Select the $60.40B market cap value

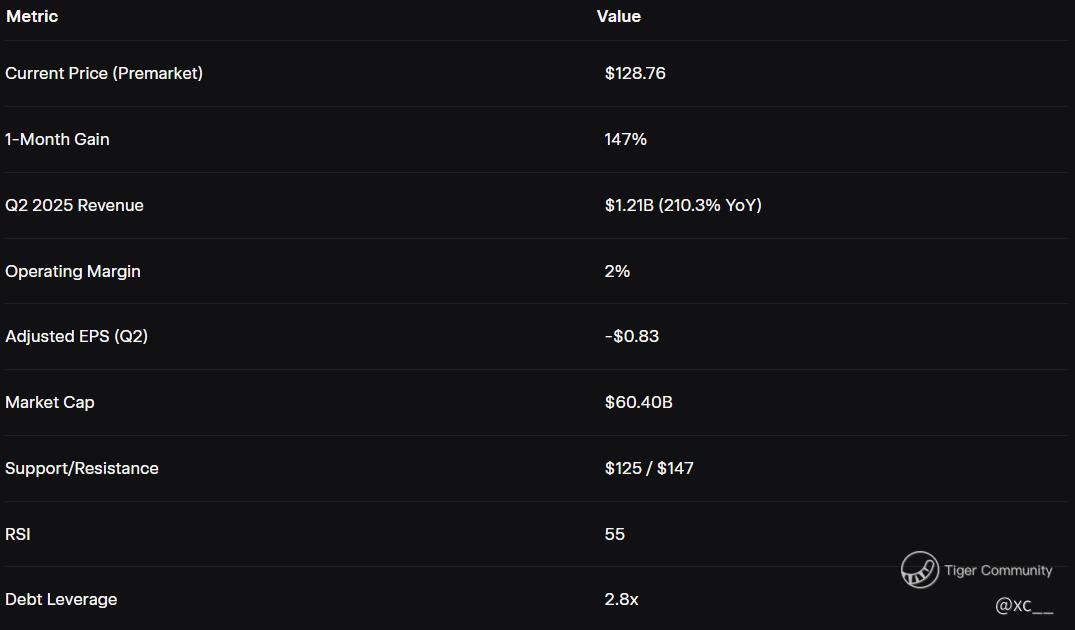[638, 402]
